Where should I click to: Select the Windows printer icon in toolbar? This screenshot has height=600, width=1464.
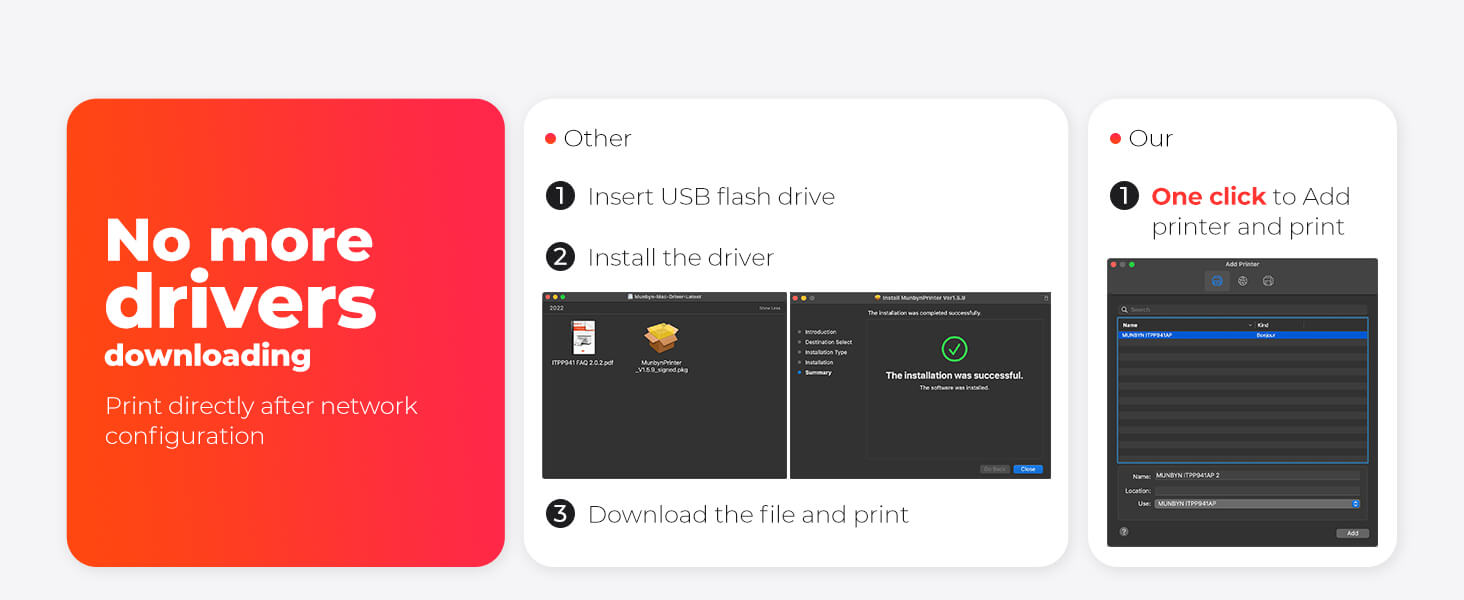(x=1268, y=281)
